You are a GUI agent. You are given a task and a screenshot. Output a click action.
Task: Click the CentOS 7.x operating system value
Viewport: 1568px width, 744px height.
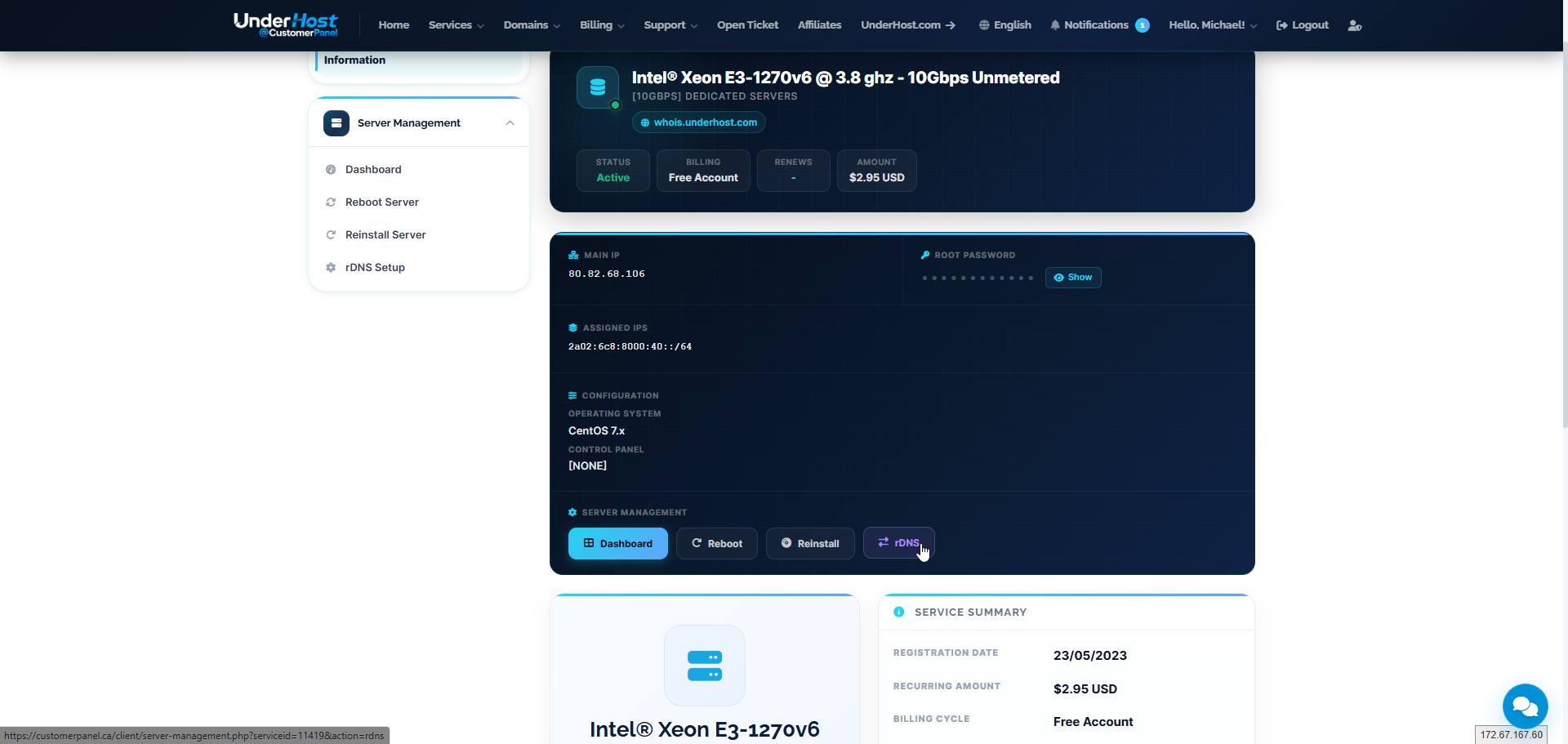coord(597,431)
